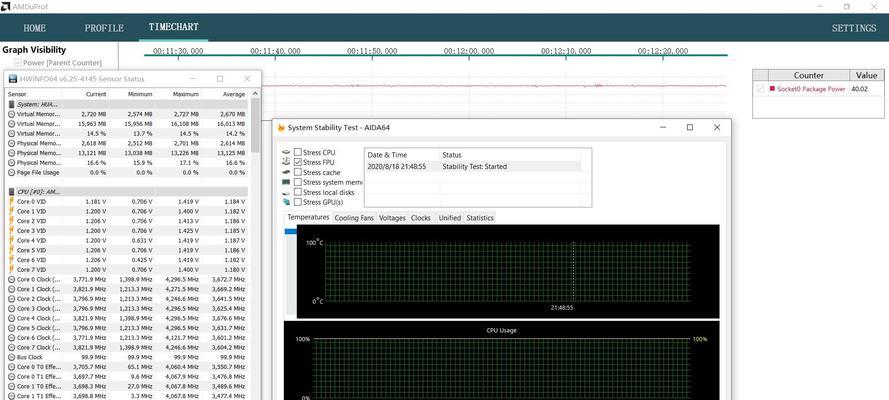This screenshot has height=400, width=889.
Task: Click the Date & Time column header
Action: coord(401,155)
